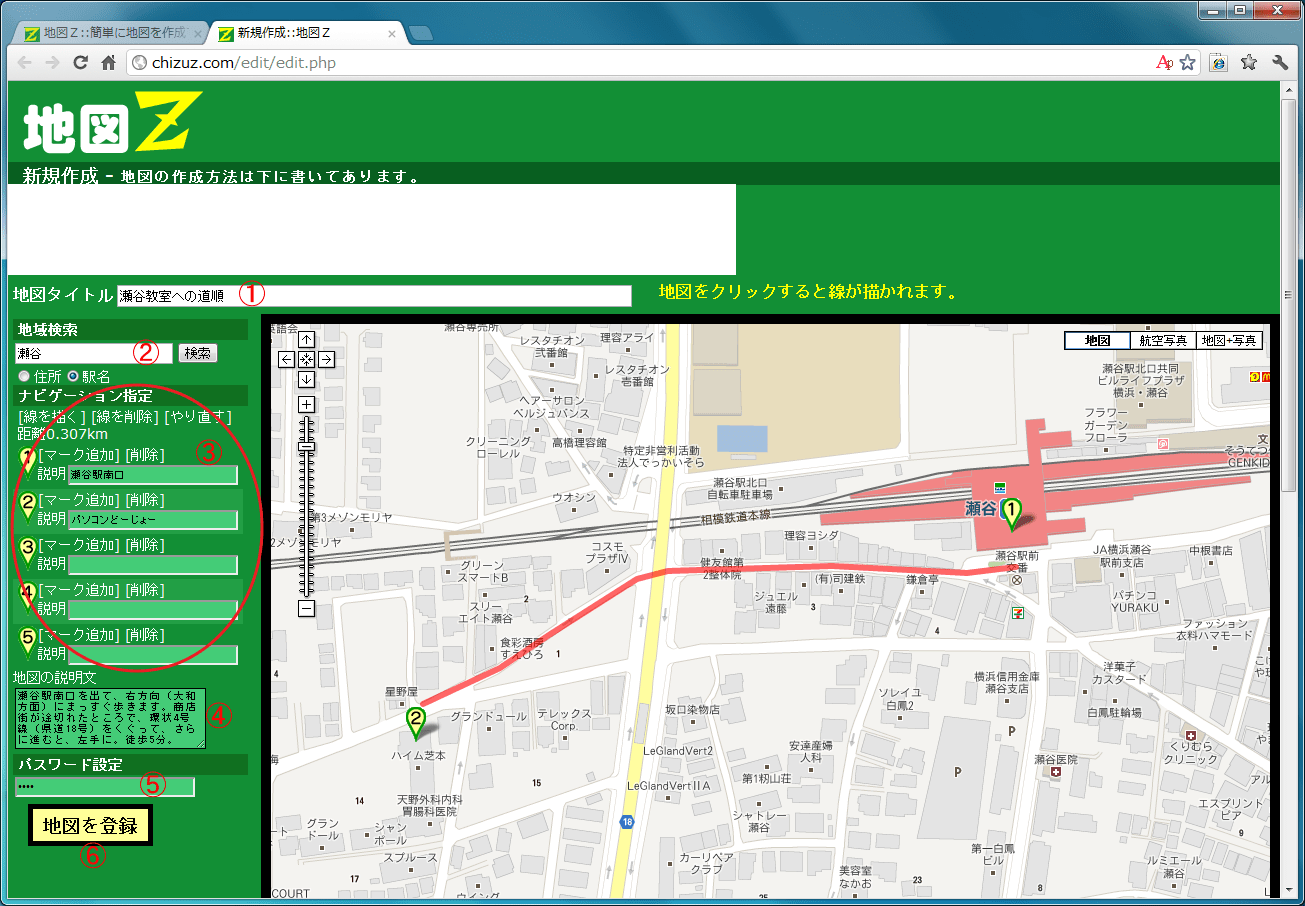Click the map re-center icon between arrows
Screen dimensions: 1305x906
coord(306,359)
